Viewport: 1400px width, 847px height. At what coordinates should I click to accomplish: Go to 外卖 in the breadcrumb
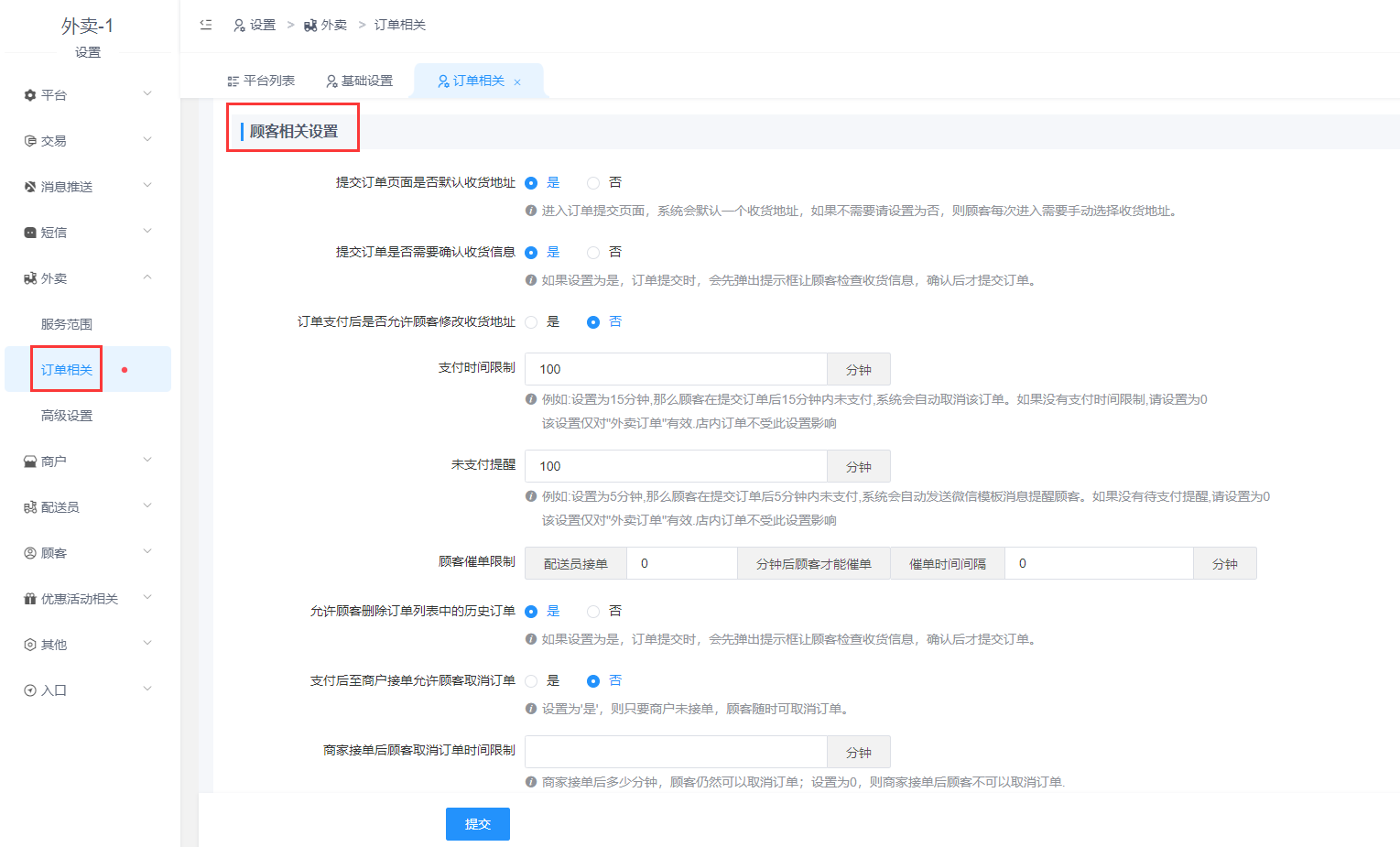pos(326,26)
